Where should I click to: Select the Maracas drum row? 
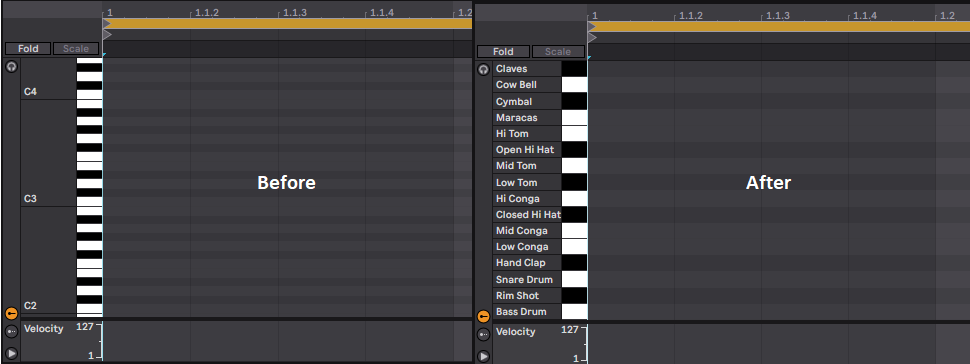527,118
